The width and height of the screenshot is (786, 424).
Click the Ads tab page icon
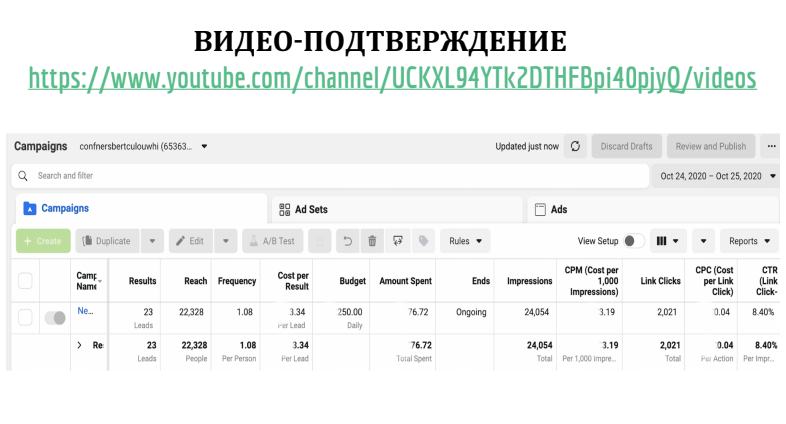tap(540, 209)
